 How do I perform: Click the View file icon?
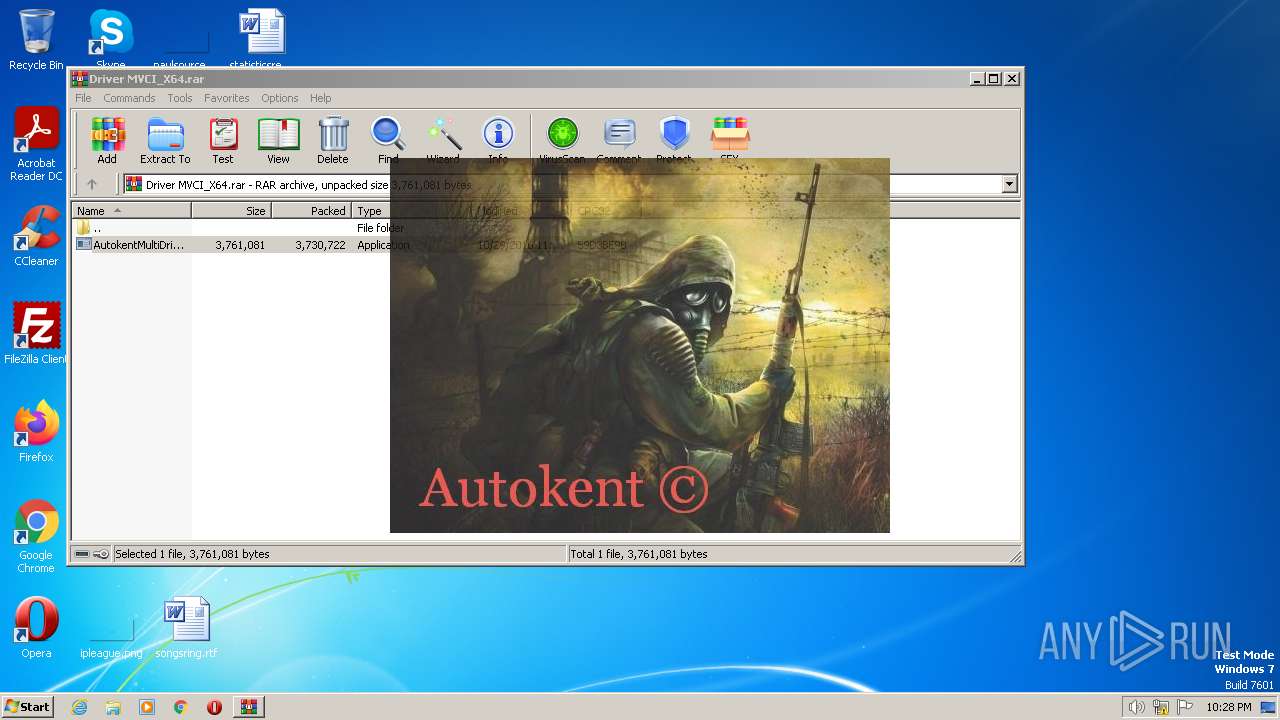(278, 140)
